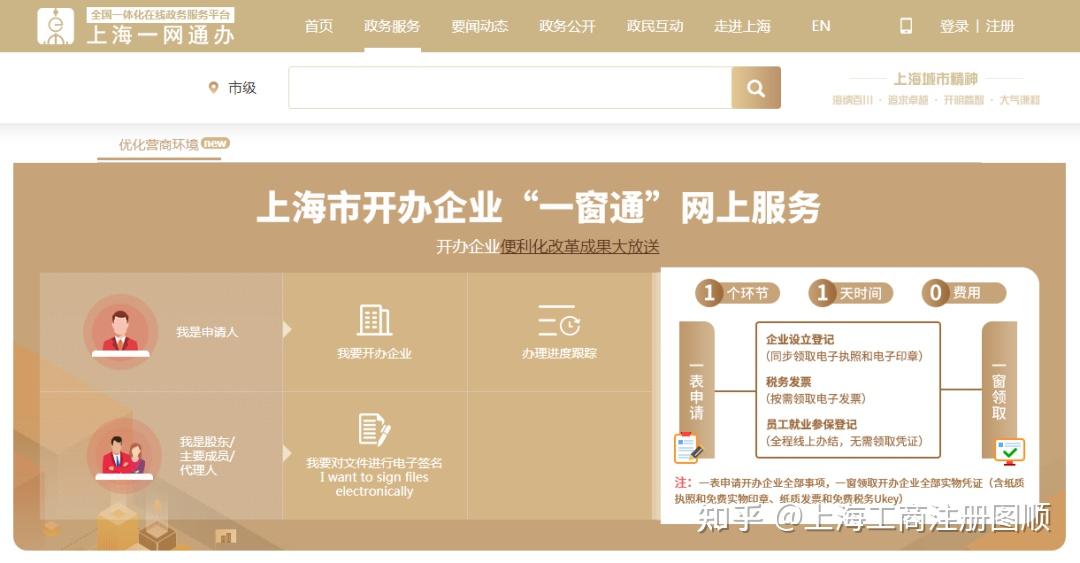Open the 市级 region selector
The height and width of the screenshot is (563, 1080).
pyautogui.click(x=242, y=88)
